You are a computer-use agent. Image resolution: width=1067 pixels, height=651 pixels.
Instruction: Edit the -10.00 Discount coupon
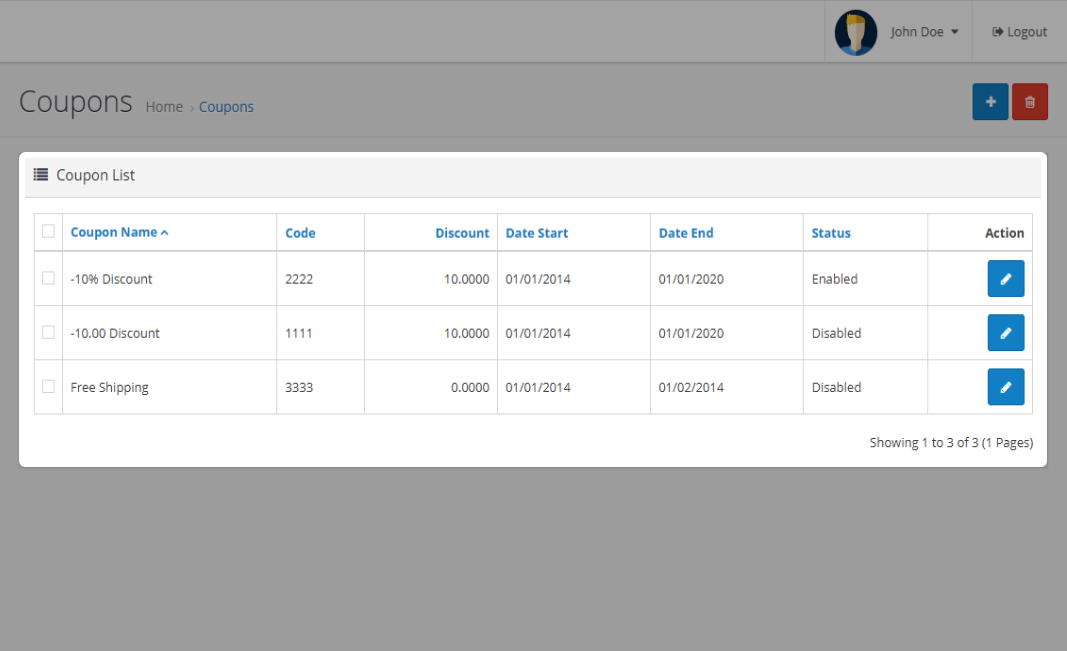(1005, 333)
